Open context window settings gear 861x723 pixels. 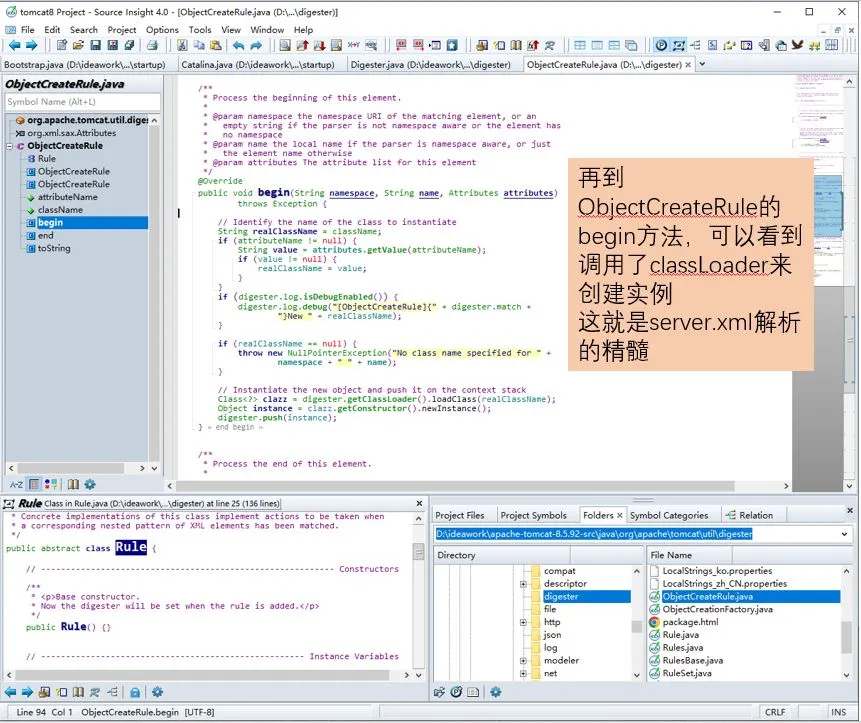point(158,692)
